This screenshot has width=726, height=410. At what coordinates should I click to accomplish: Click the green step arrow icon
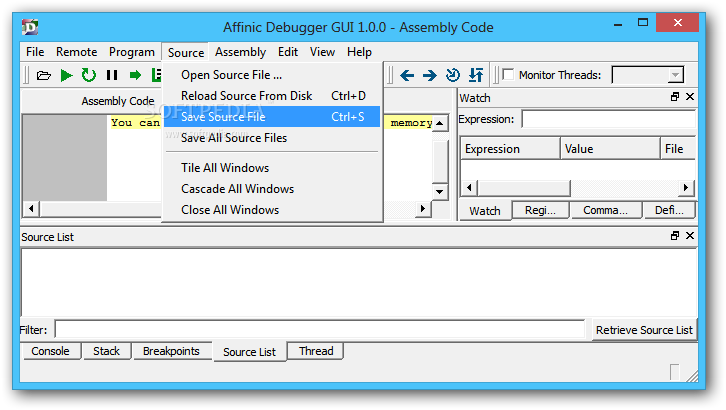tap(135, 75)
